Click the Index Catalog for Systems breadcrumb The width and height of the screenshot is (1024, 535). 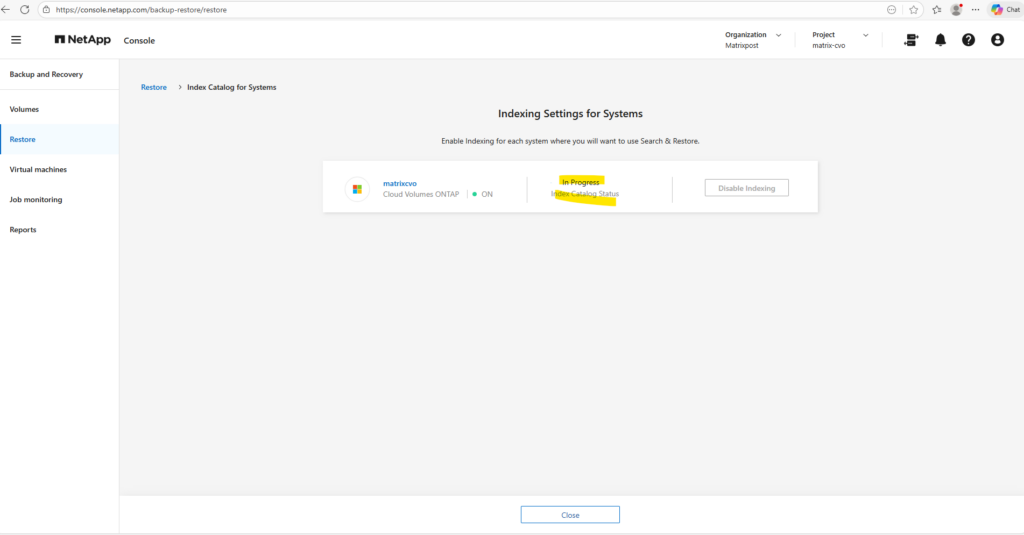pos(232,87)
